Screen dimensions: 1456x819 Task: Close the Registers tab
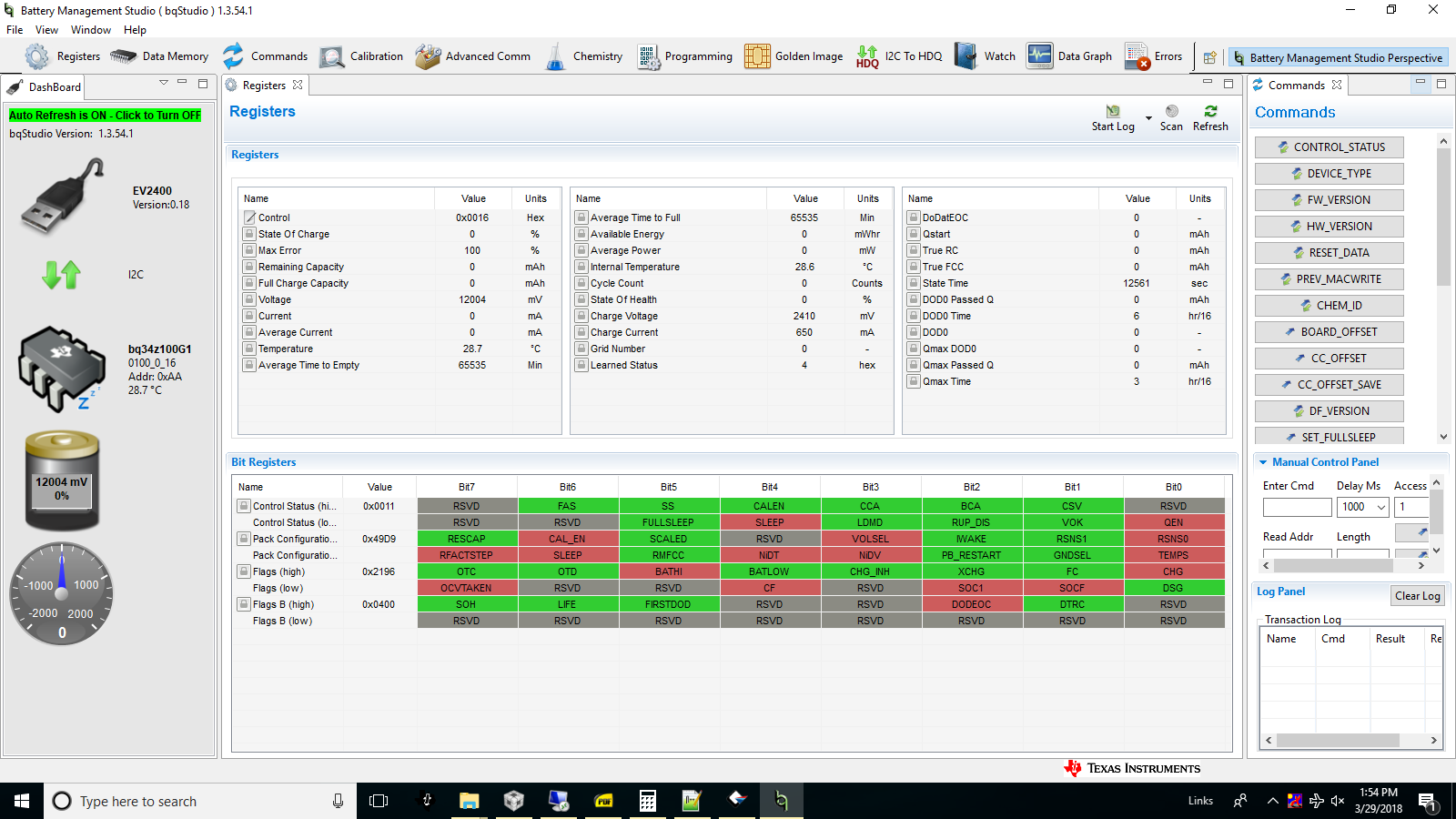coord(298,86)
